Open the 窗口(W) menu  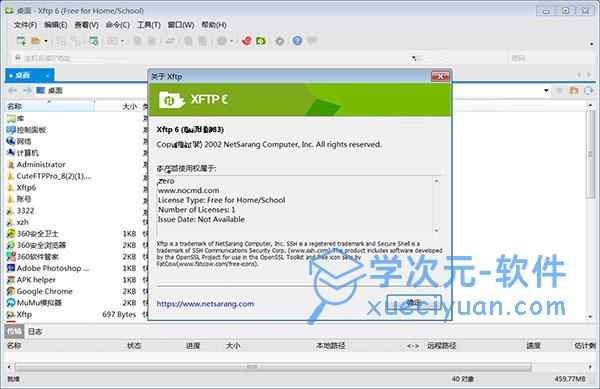[x=181, y=25]
